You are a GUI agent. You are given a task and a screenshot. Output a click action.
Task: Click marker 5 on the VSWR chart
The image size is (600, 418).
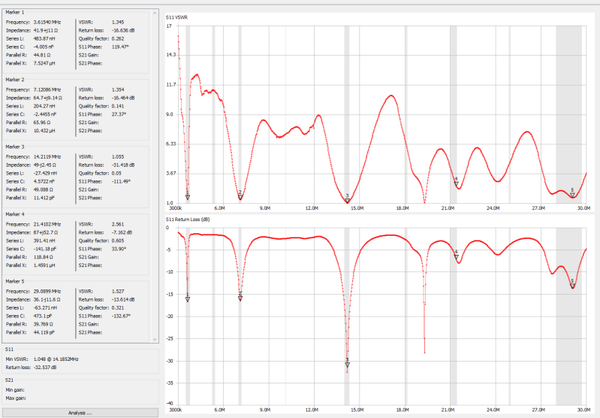572,192
